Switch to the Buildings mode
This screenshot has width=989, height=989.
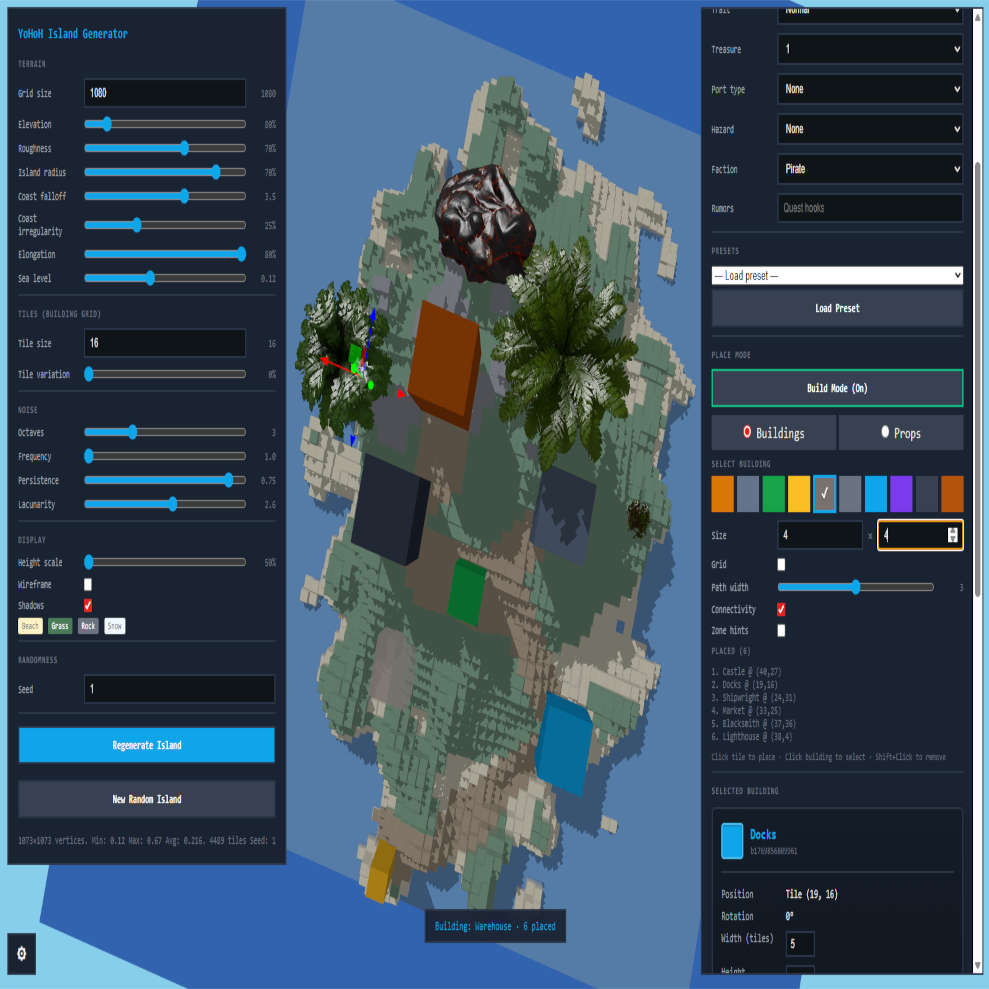(x=773, y=432)
